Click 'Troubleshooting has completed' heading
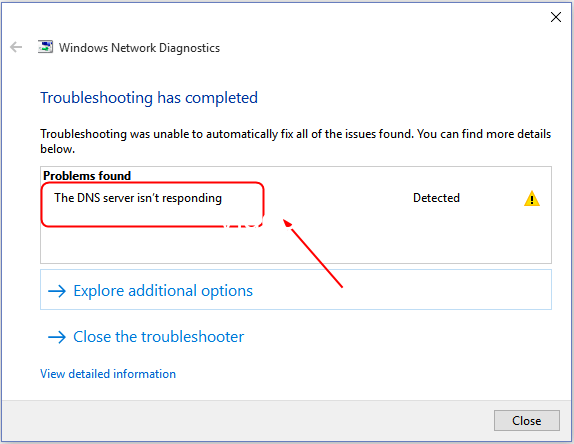Image resolution: width=574 pixels, height=444 pixels. tap(149, 98)
